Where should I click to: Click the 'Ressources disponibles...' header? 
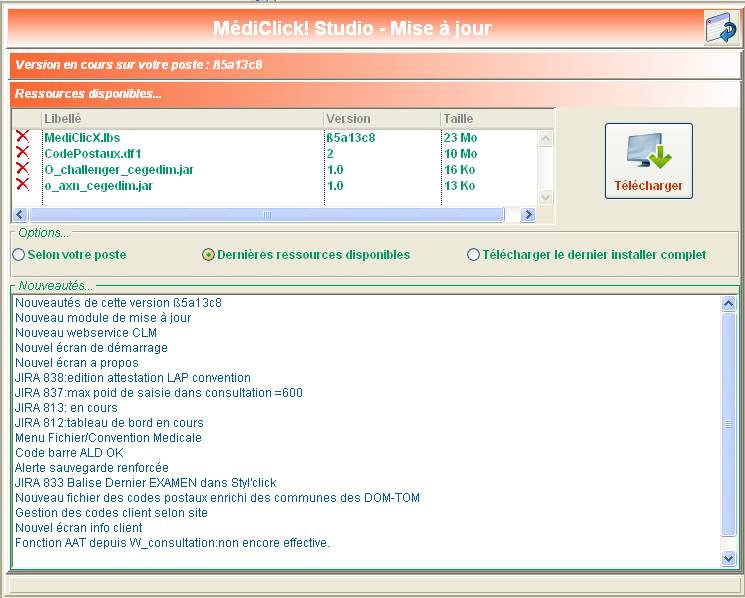point(375,94)
